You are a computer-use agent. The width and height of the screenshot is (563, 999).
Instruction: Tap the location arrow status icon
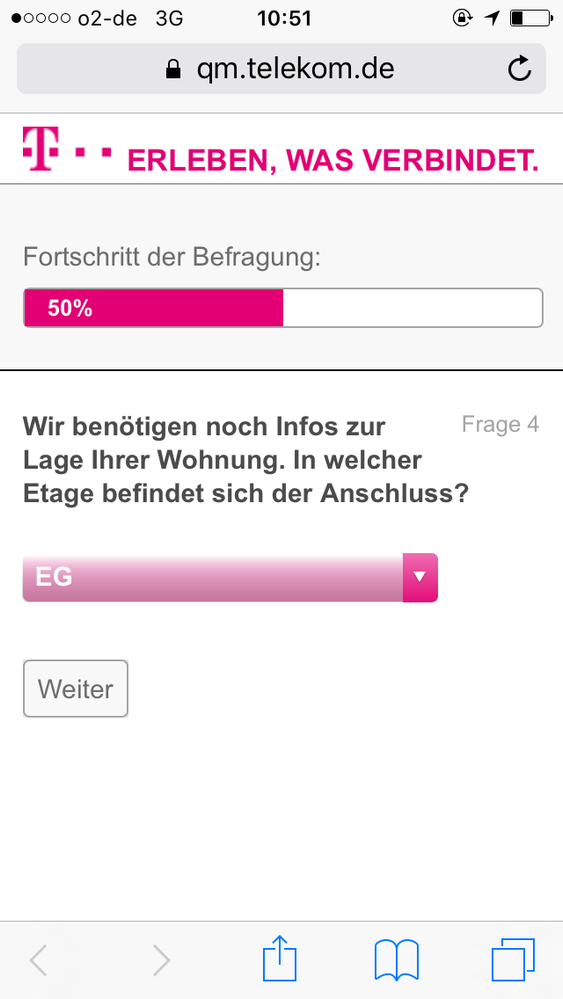(491, 18)
